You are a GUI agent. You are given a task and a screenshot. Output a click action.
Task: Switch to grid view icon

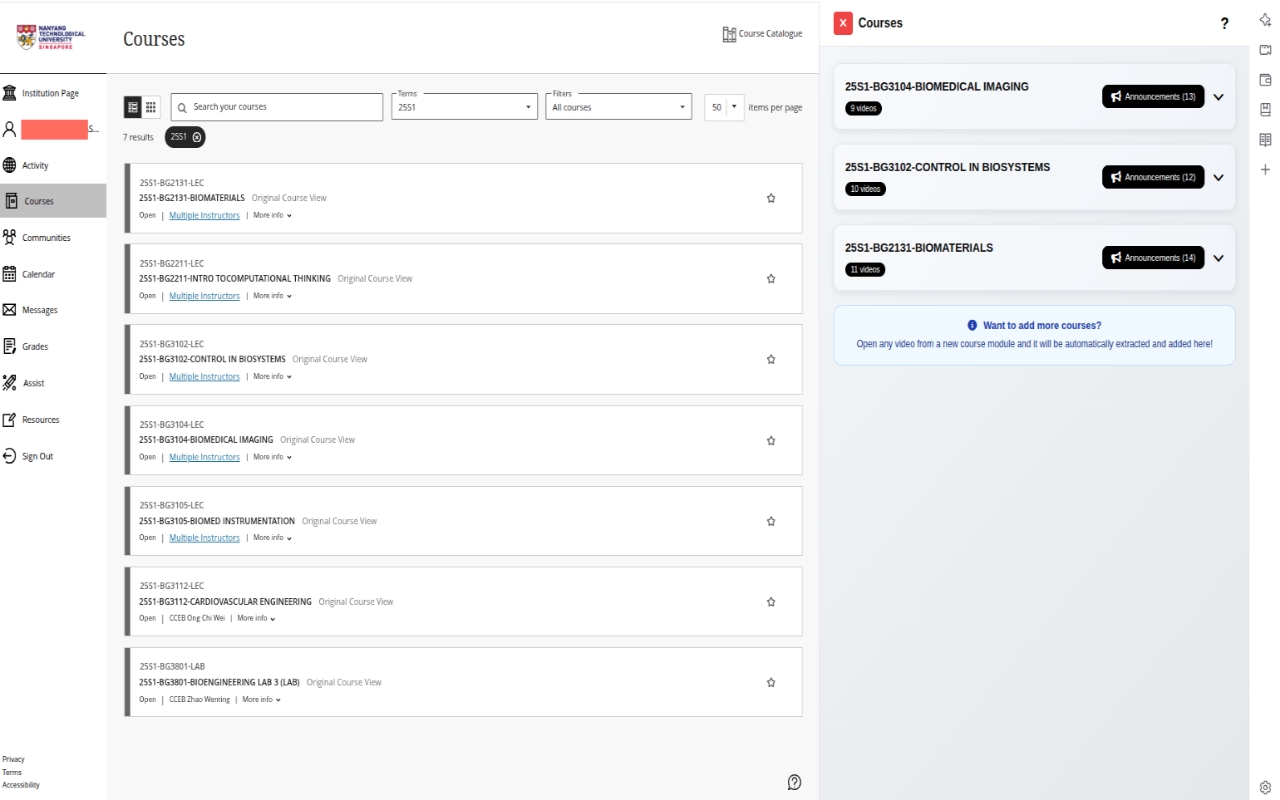point(151,107)
